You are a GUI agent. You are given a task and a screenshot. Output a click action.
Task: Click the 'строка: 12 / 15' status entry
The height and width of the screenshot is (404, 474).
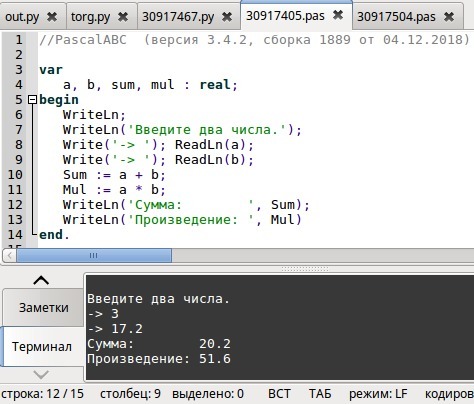tap(43, 394)
